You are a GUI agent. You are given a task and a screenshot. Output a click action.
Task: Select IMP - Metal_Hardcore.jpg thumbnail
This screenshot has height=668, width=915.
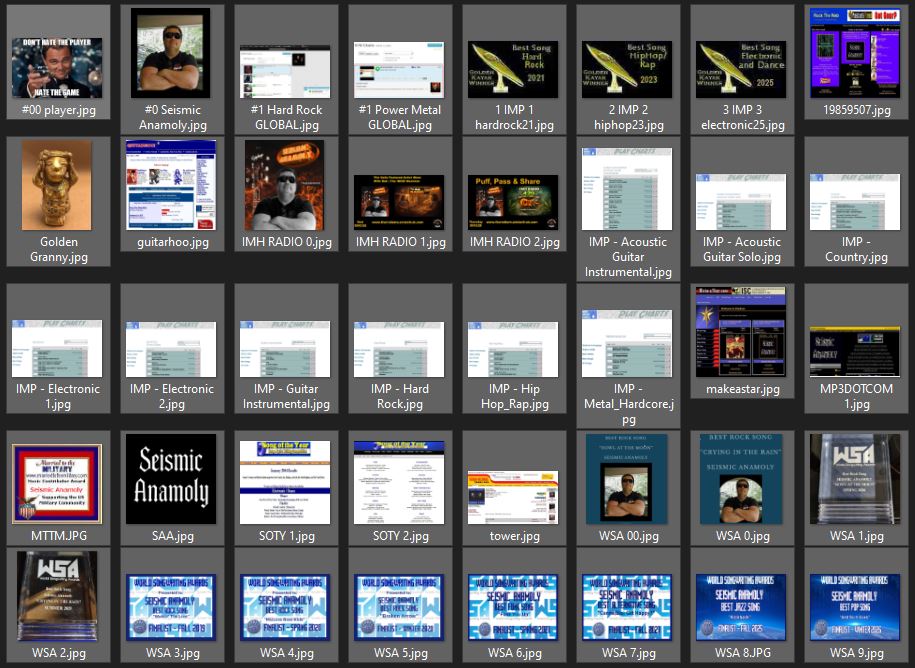[627, 344]
